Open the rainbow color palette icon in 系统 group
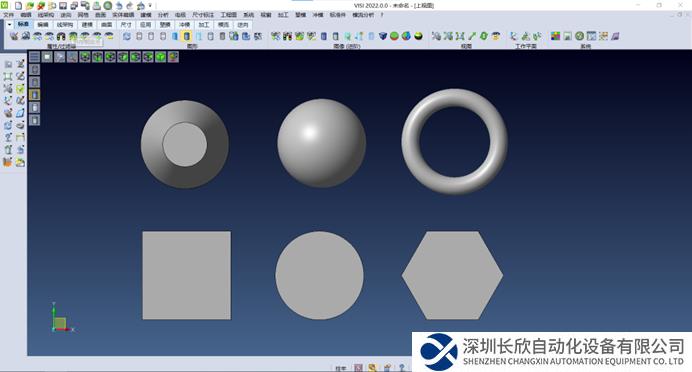The width and height of the screenshot is (692, 372). [x=555, y=36]
